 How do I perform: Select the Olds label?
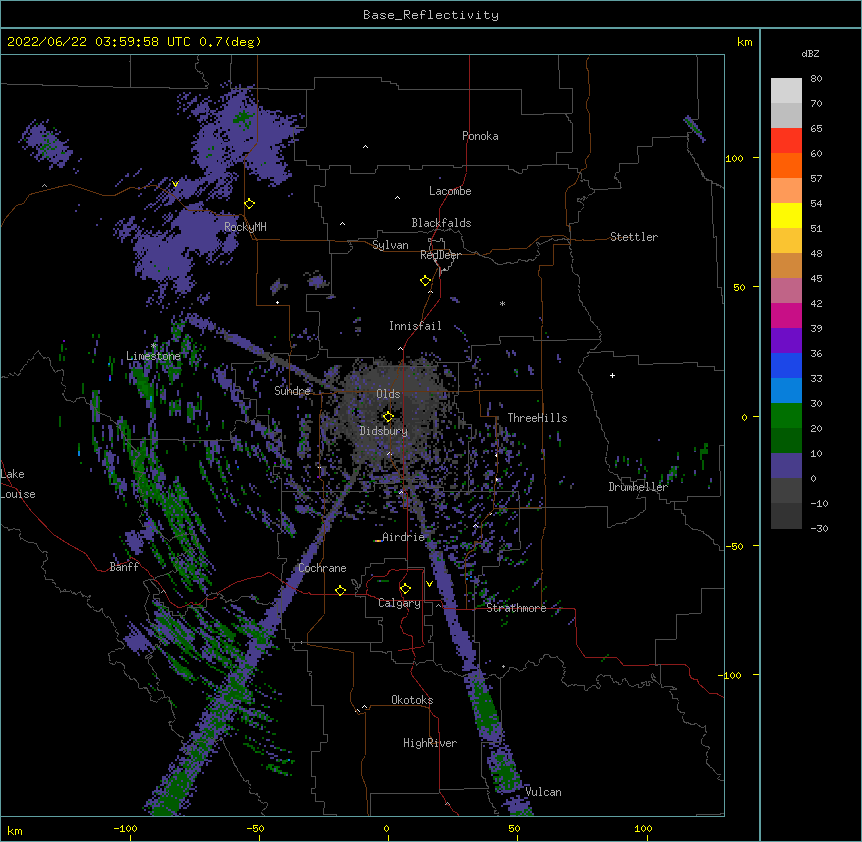pyautogui.click(x=388, y=394)
